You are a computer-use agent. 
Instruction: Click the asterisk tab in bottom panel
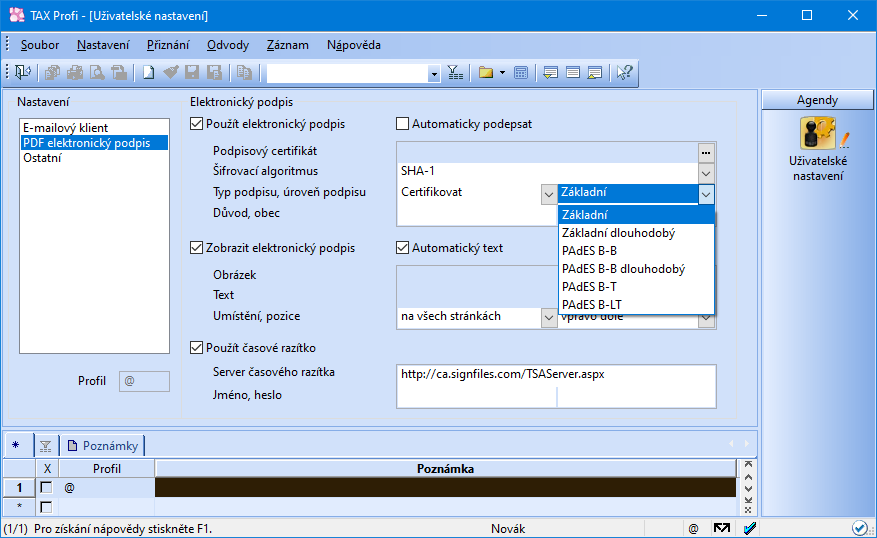16,445
